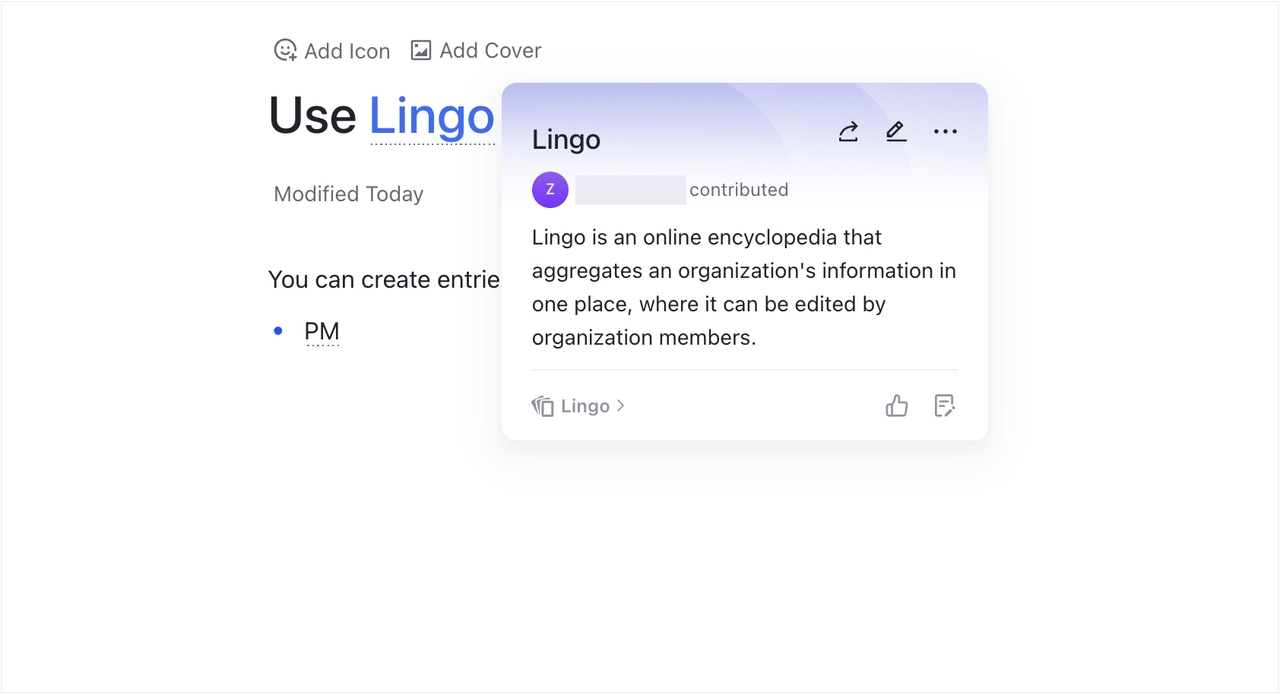Click the word 'Use' in the title

click(x=313, y=116)
